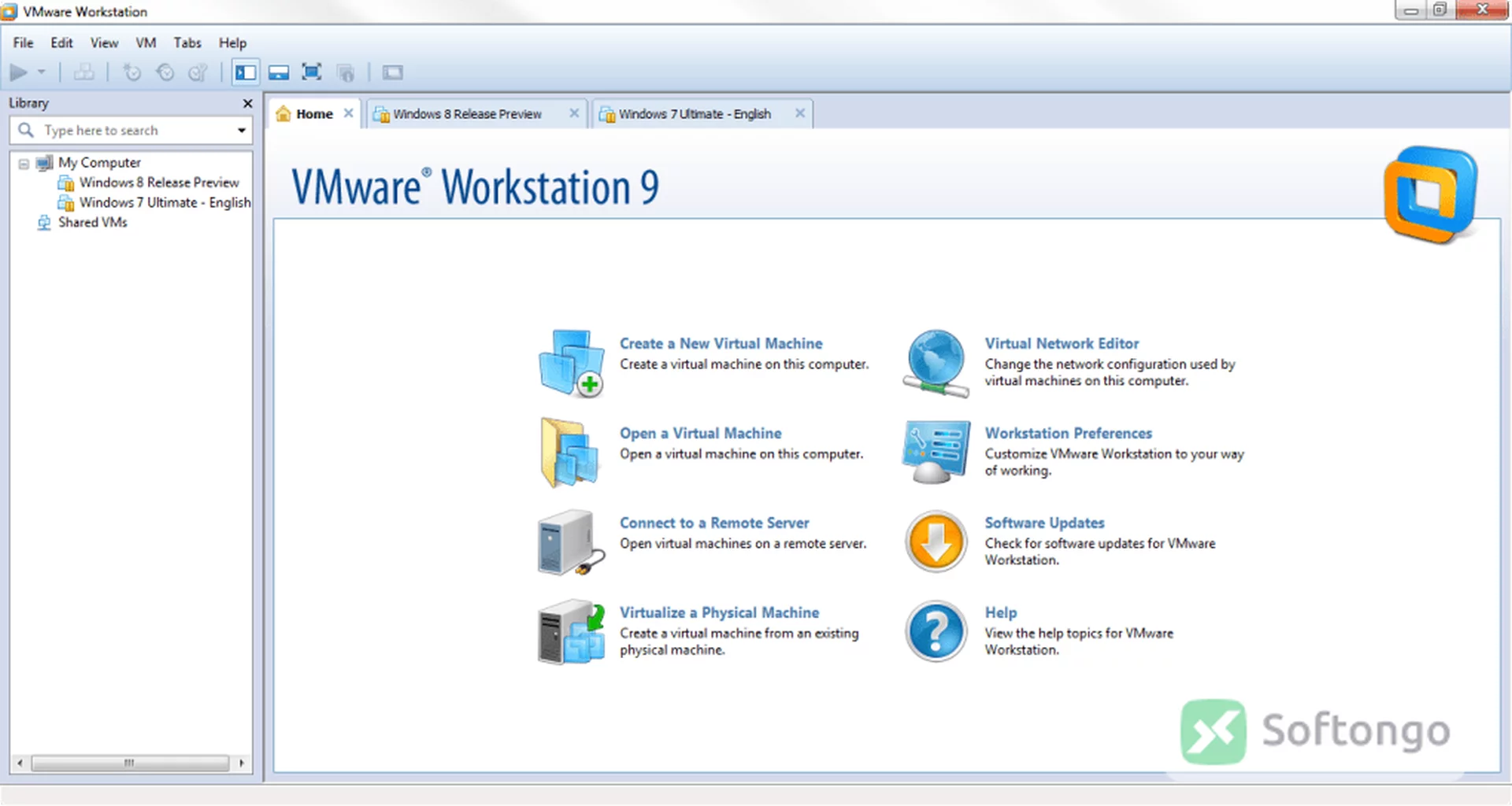Open the Help menu

(232, 43)
